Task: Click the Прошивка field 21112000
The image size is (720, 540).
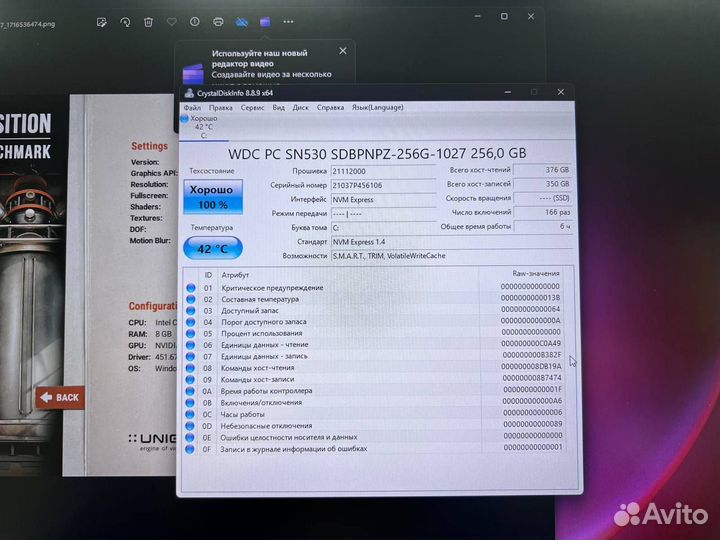Action: tap(382, 171)
